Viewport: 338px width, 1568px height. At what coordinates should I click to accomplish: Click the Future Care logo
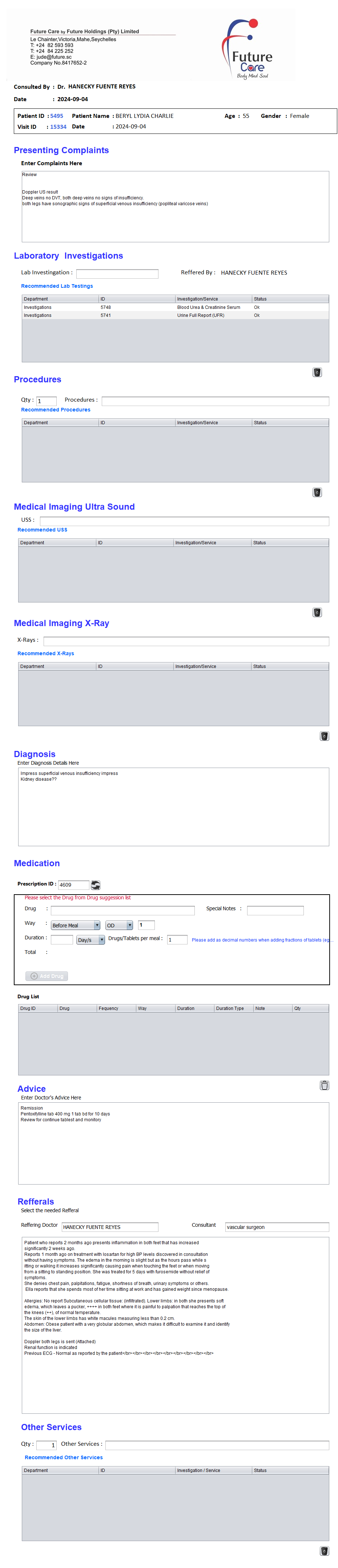[x=250, y=49]
